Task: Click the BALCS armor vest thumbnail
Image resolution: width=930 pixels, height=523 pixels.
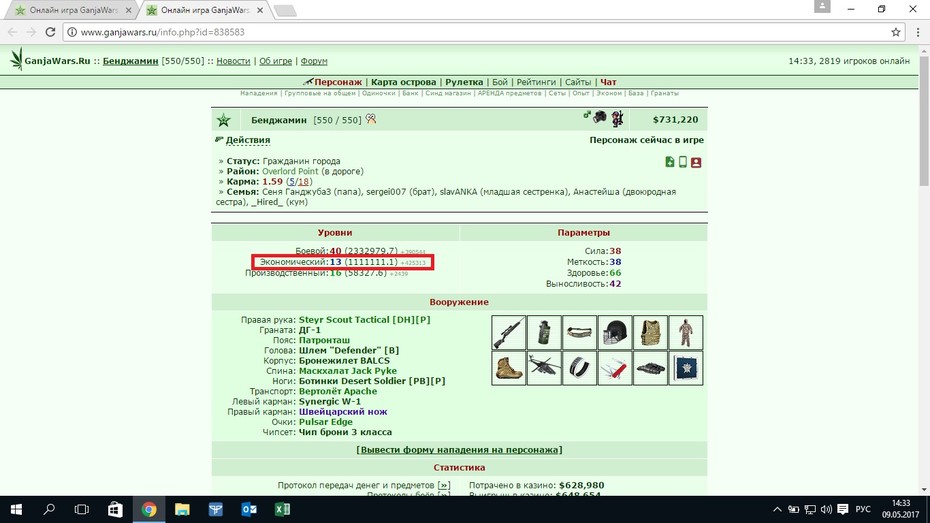Action: (650, 333)
